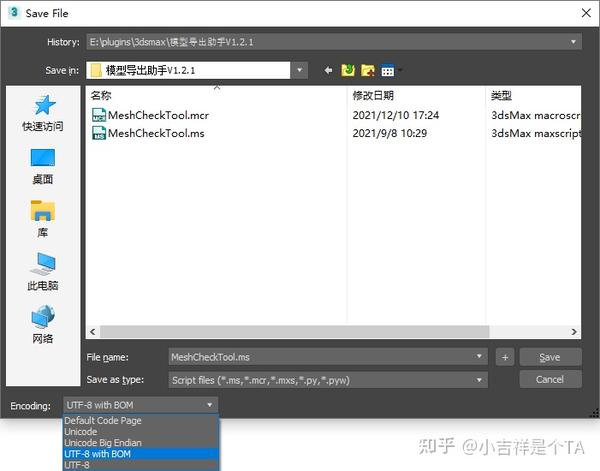Create a new folder icon
The width and height of the screenshot is (600, 471).
click(x=368, y=70)
